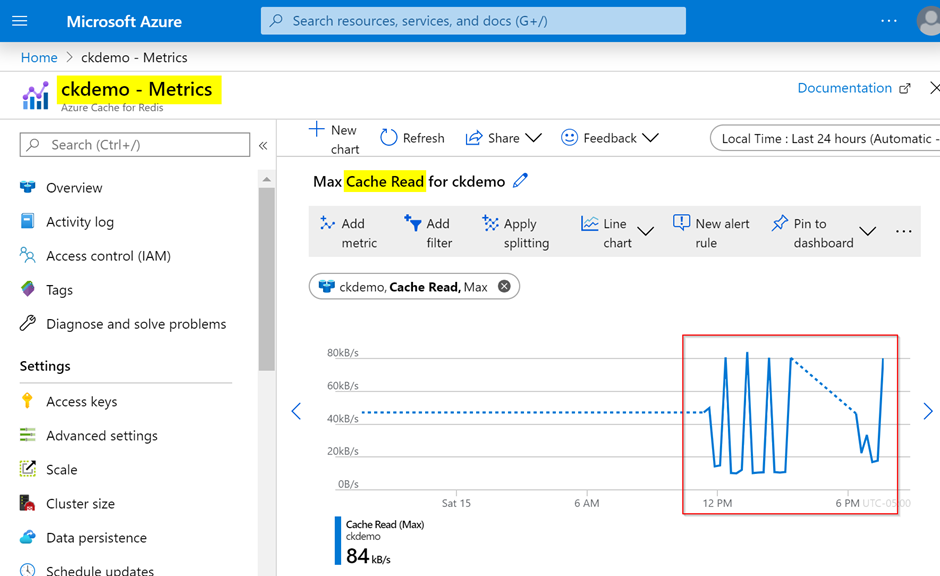
Task: Edit the chart title pencil icon
Action: point(520,180)
